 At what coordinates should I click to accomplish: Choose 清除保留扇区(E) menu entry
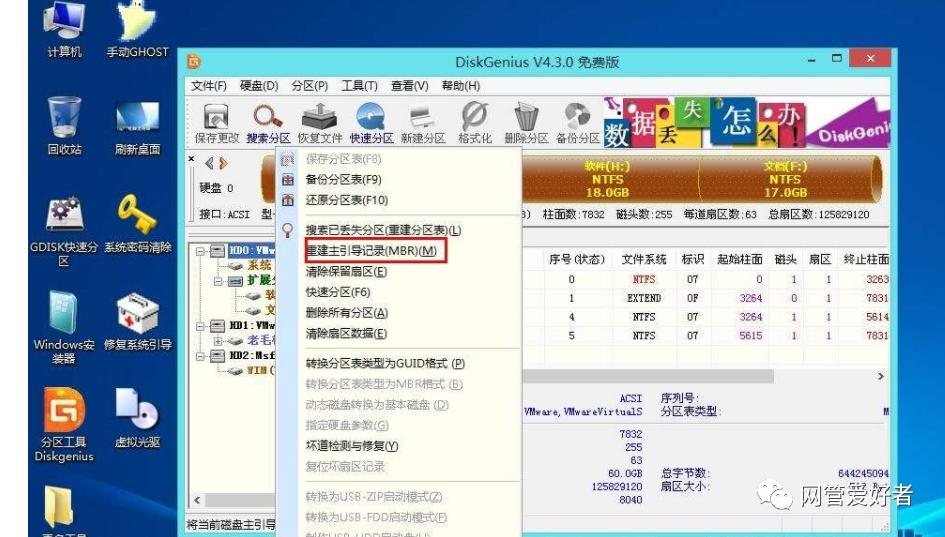(347, 272)
